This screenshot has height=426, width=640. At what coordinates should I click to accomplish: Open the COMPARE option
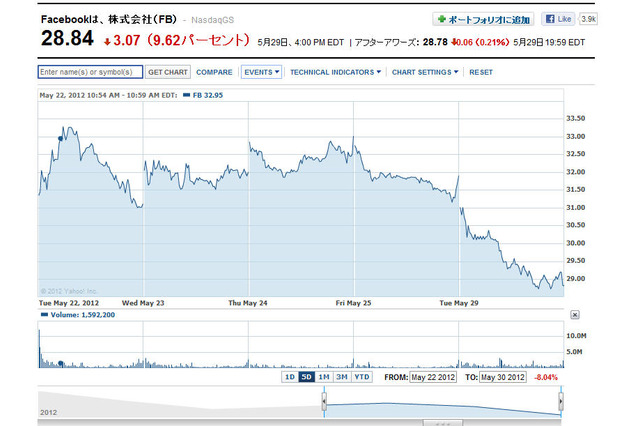[214, 72]
